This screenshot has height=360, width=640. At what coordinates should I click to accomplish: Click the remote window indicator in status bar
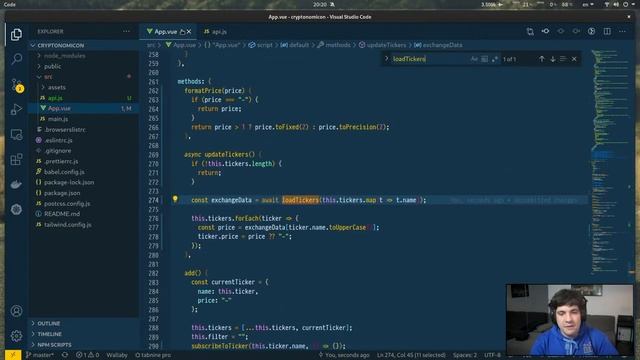(13, 355)
